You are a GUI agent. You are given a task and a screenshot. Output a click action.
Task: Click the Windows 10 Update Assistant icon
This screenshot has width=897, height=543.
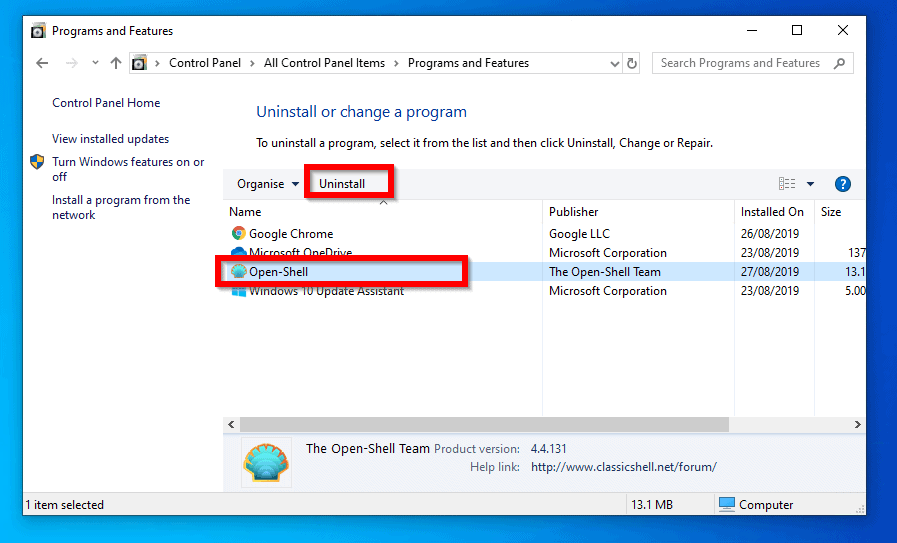[x=239, y=291]
